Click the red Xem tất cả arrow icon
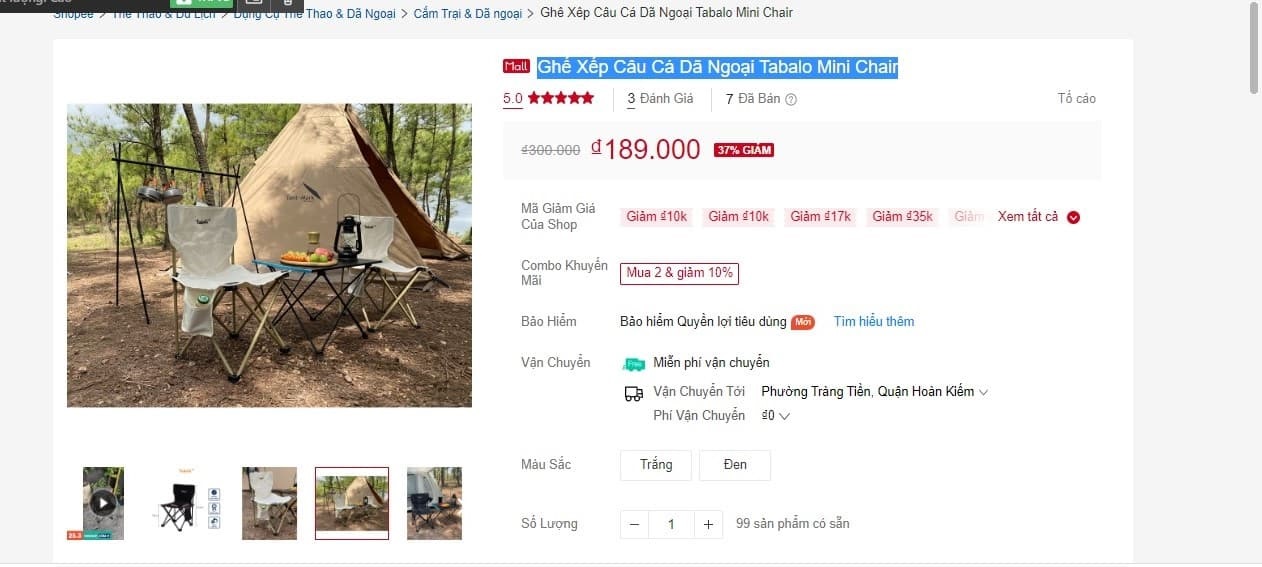Screen dimensions: 1262x567 pos(1073,217)
